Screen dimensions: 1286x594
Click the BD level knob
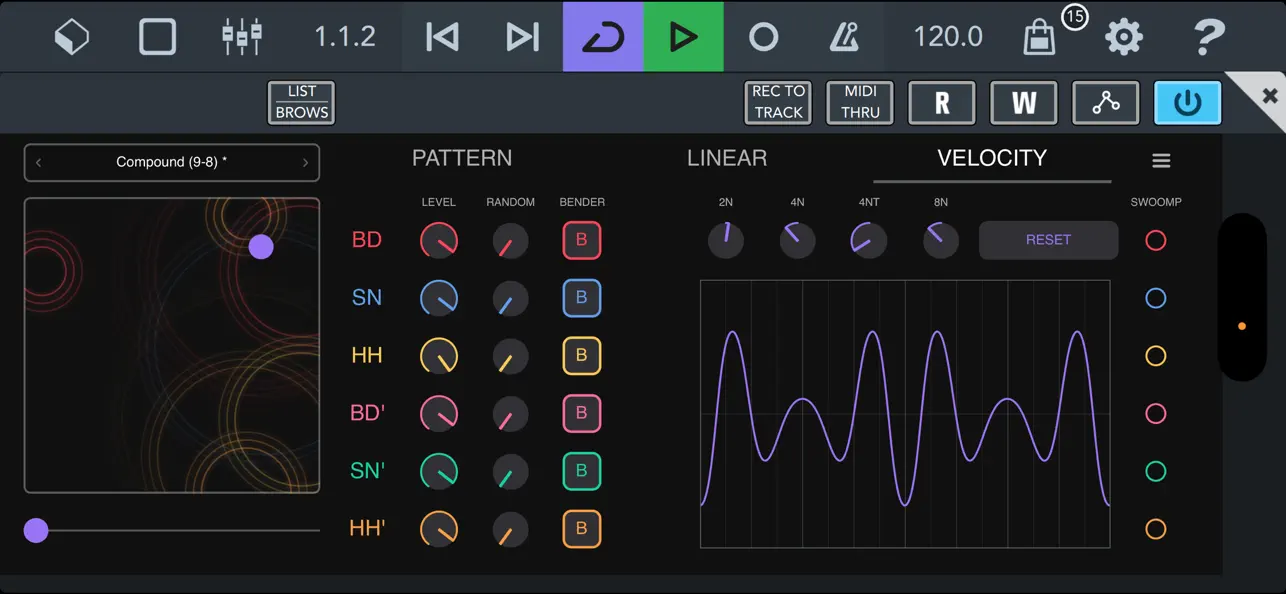click(439, 241)
